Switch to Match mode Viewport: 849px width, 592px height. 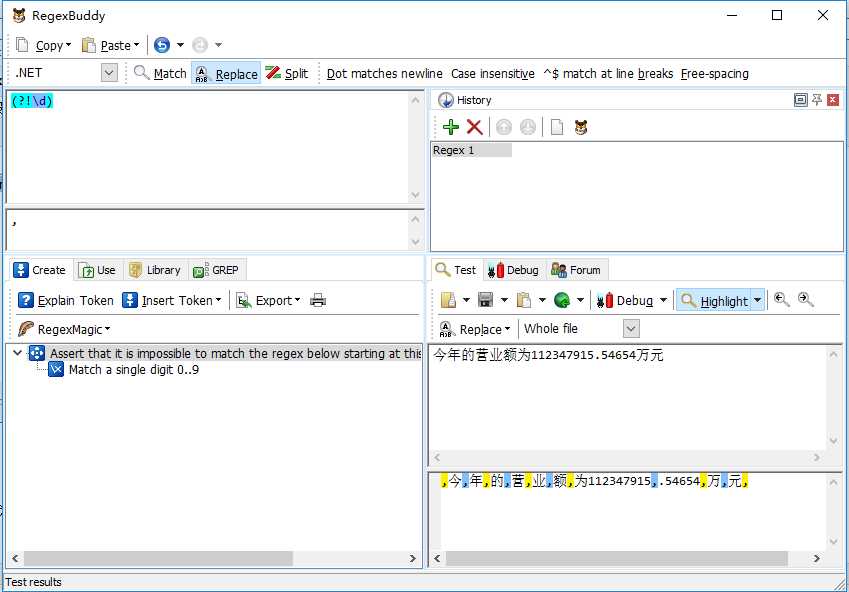(x=160, y=73)
